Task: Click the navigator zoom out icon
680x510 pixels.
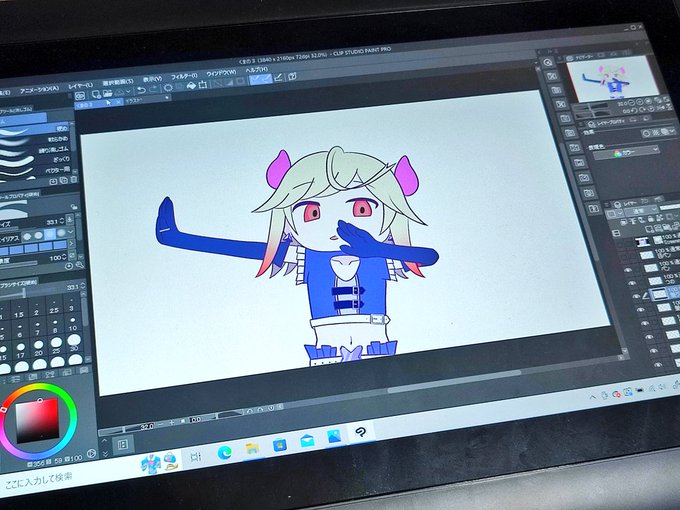Action: tap(631, 103)
